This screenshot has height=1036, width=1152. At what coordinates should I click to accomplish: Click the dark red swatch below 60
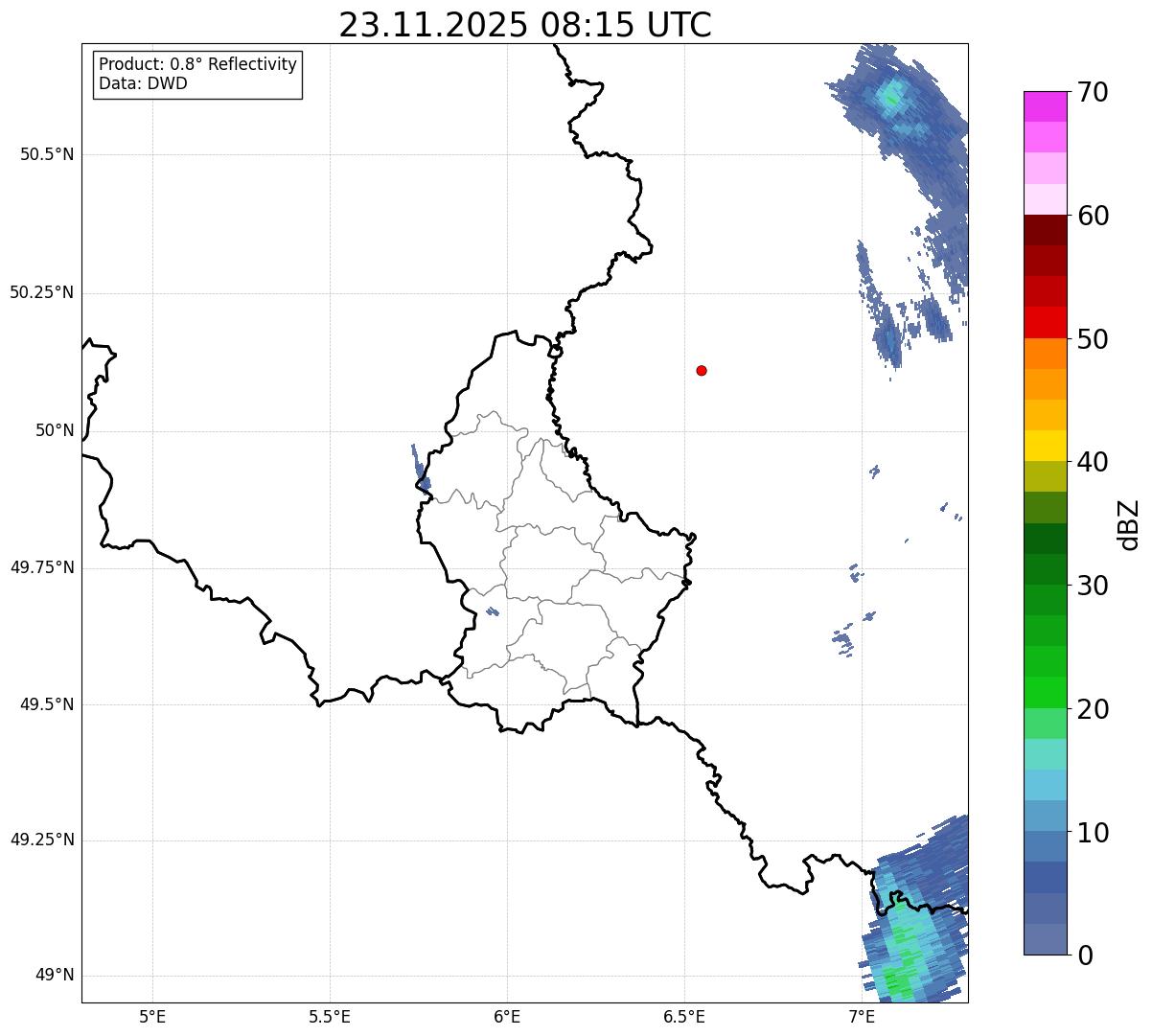point(1045,230)
